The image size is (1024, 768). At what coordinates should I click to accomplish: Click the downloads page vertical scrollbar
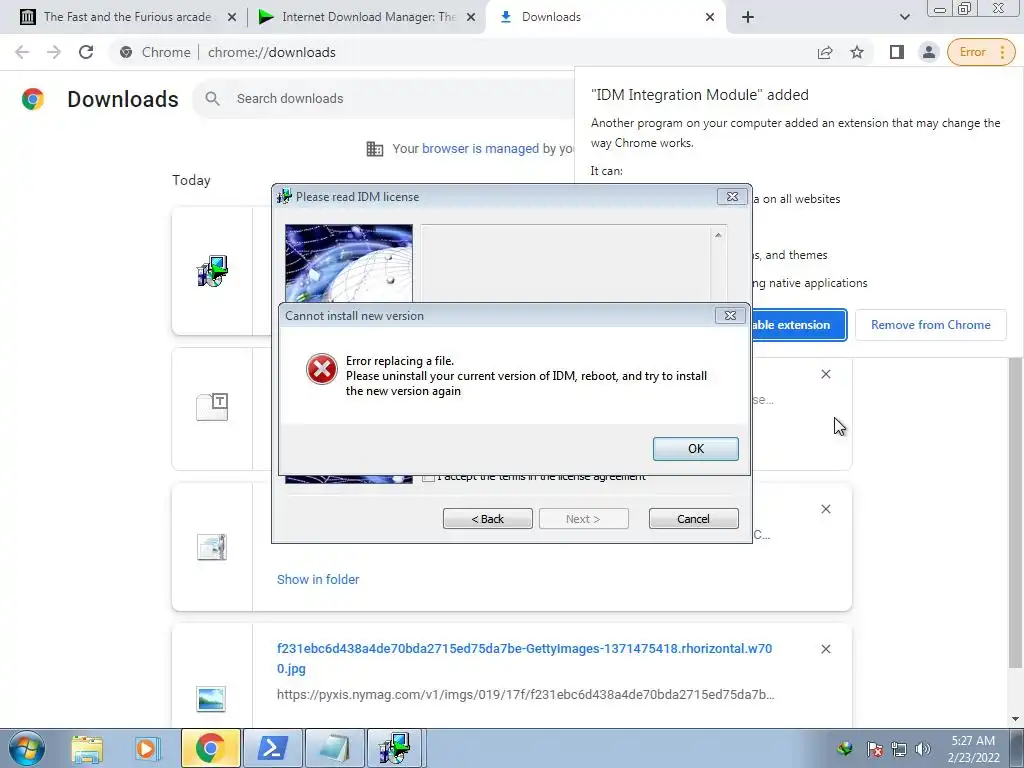tap(1014, 513)
